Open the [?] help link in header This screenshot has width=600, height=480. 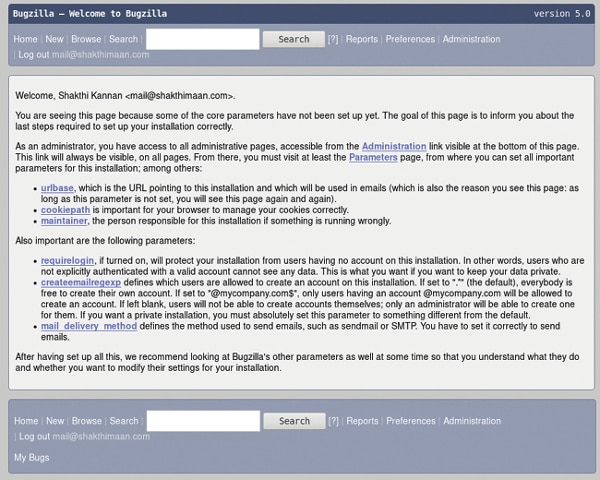pos(333,39)
